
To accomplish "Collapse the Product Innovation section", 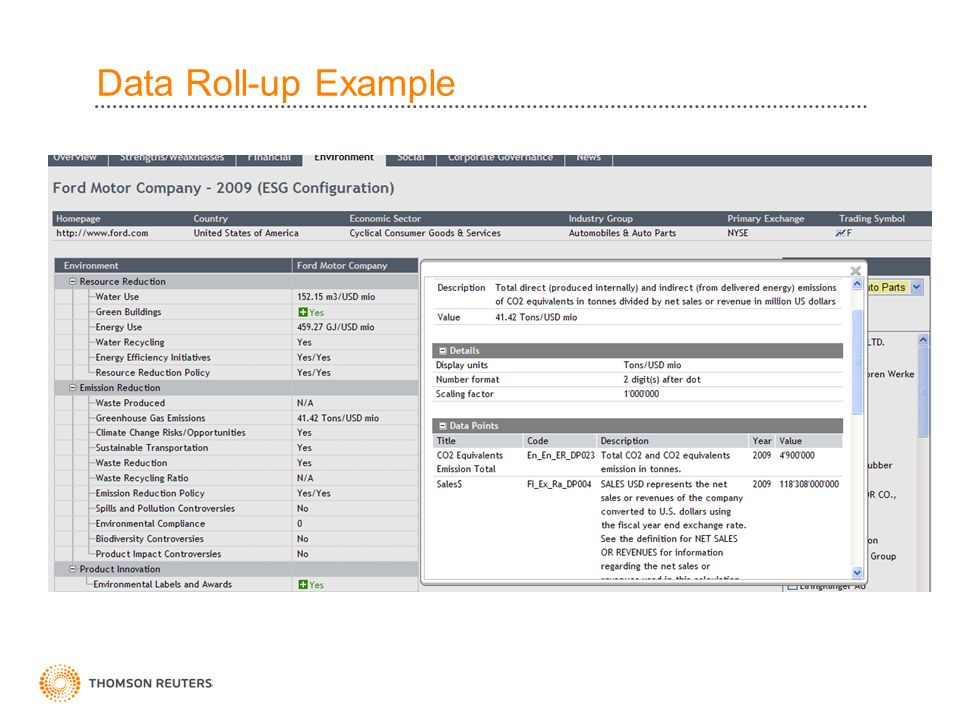I will pyautogui.click(x=72, y=569).
